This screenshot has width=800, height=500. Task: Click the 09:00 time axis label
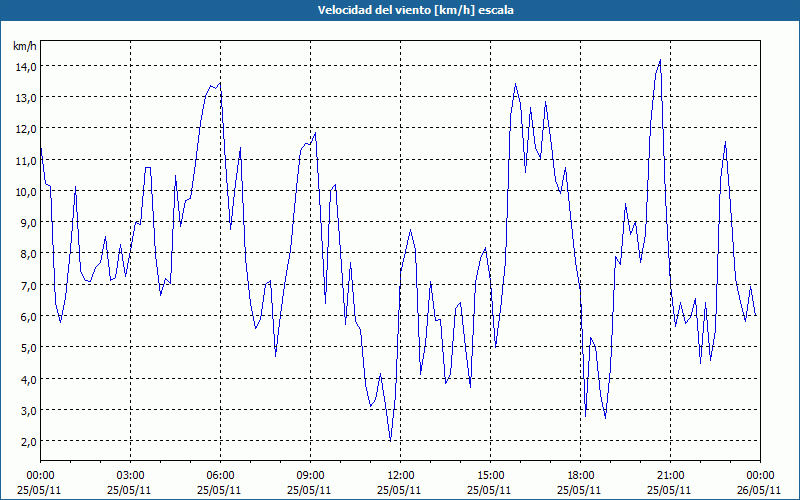311,476
